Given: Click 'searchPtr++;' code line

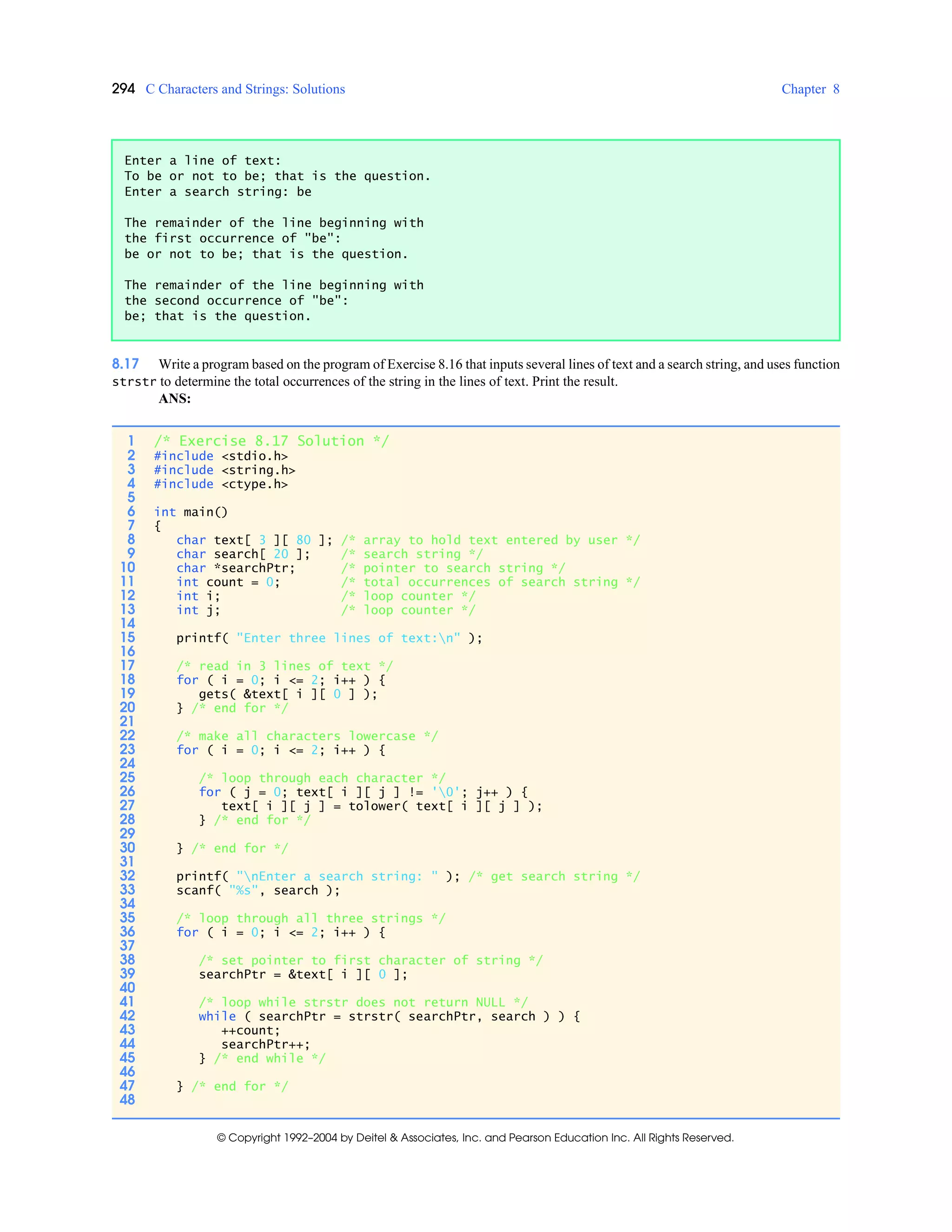Looking at the screenshot, I should [265, 1045].
